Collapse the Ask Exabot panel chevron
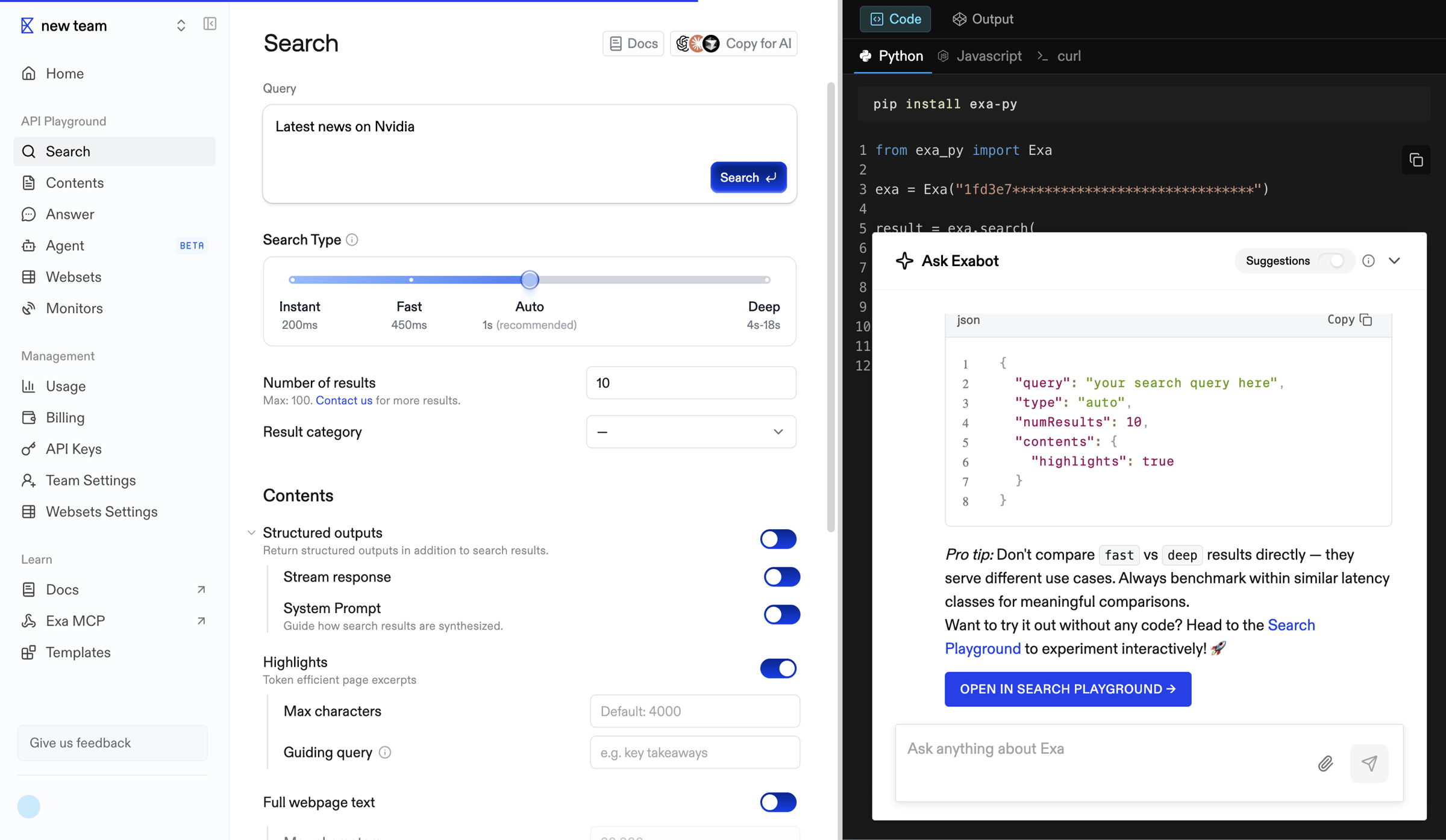Screen dimensions: 1446x840 (x=1394, y=261)
